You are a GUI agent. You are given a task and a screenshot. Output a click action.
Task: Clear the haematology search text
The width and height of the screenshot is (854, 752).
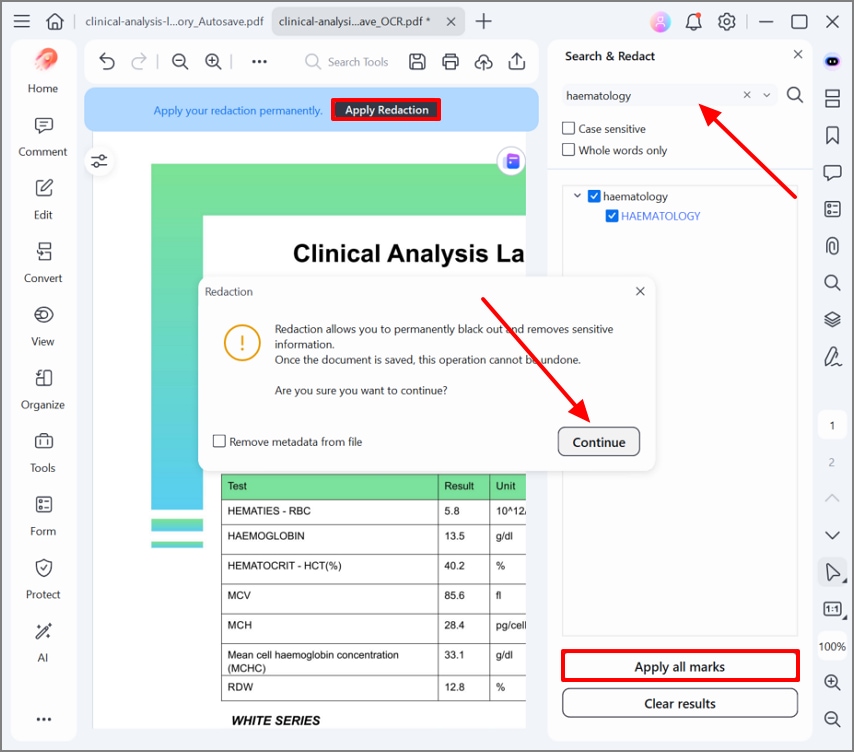pyautogui.click(x=747, y=95)
